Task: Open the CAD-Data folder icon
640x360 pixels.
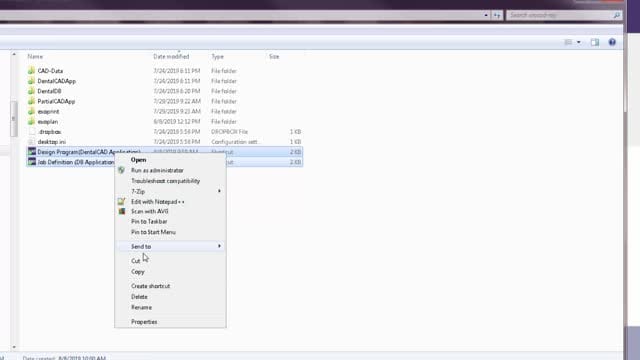Action: tap(31, 71)
